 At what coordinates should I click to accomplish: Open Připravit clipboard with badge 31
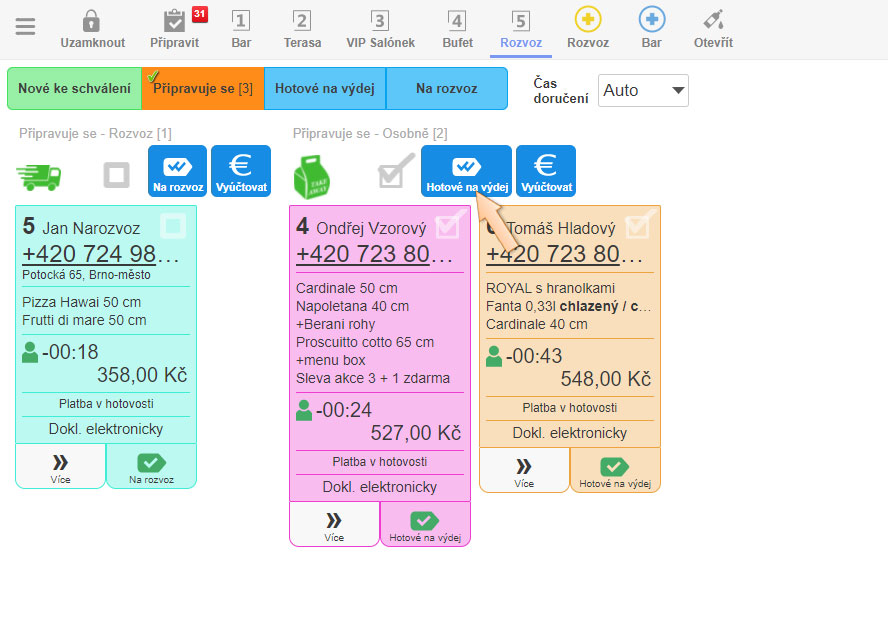point(174,21)
